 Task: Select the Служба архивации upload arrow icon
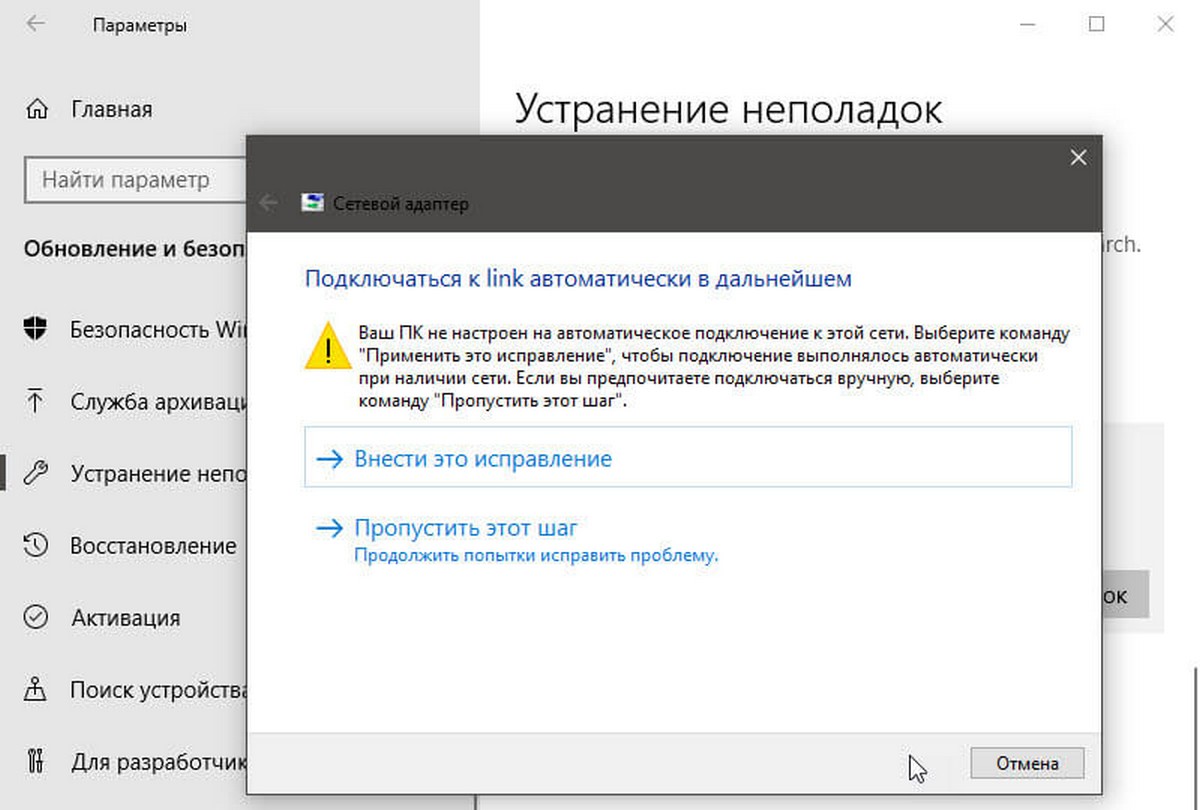coord(36,402)
